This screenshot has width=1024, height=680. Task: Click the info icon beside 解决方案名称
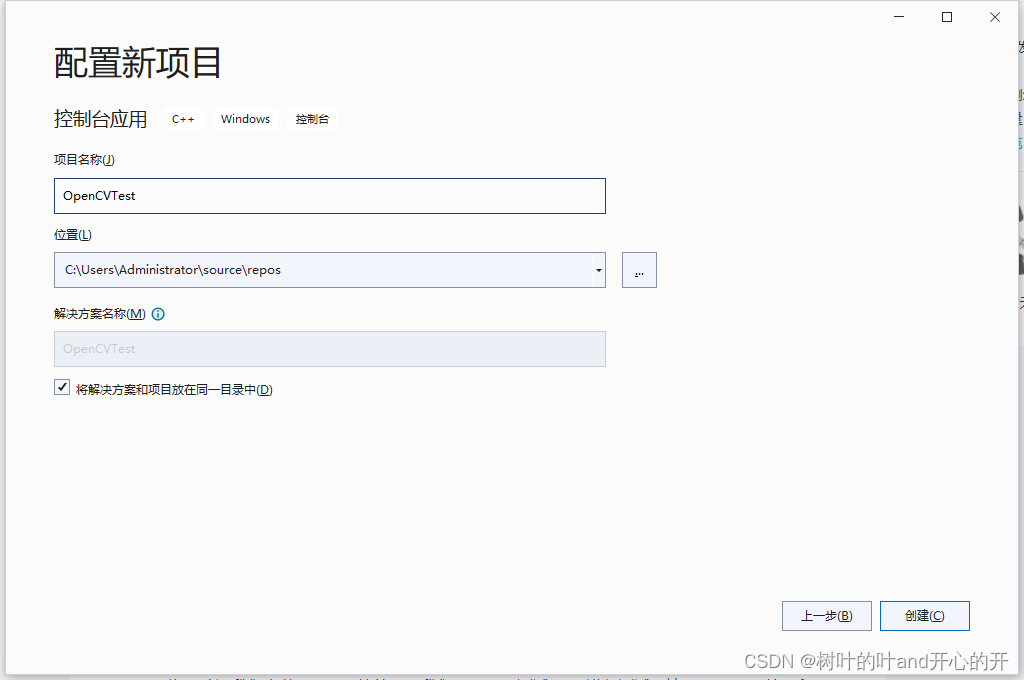(x=158, y=314)
